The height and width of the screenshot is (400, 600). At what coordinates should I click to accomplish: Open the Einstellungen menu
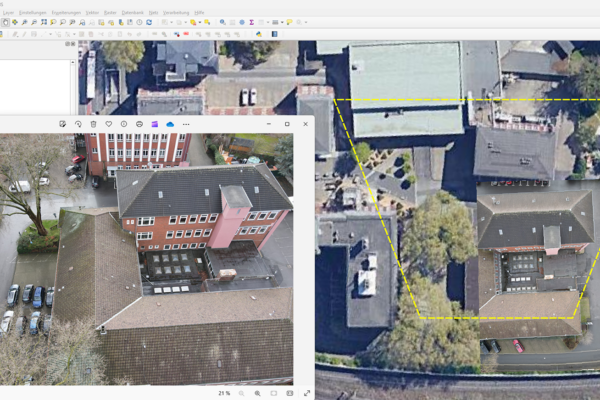[x=33, y=13]
